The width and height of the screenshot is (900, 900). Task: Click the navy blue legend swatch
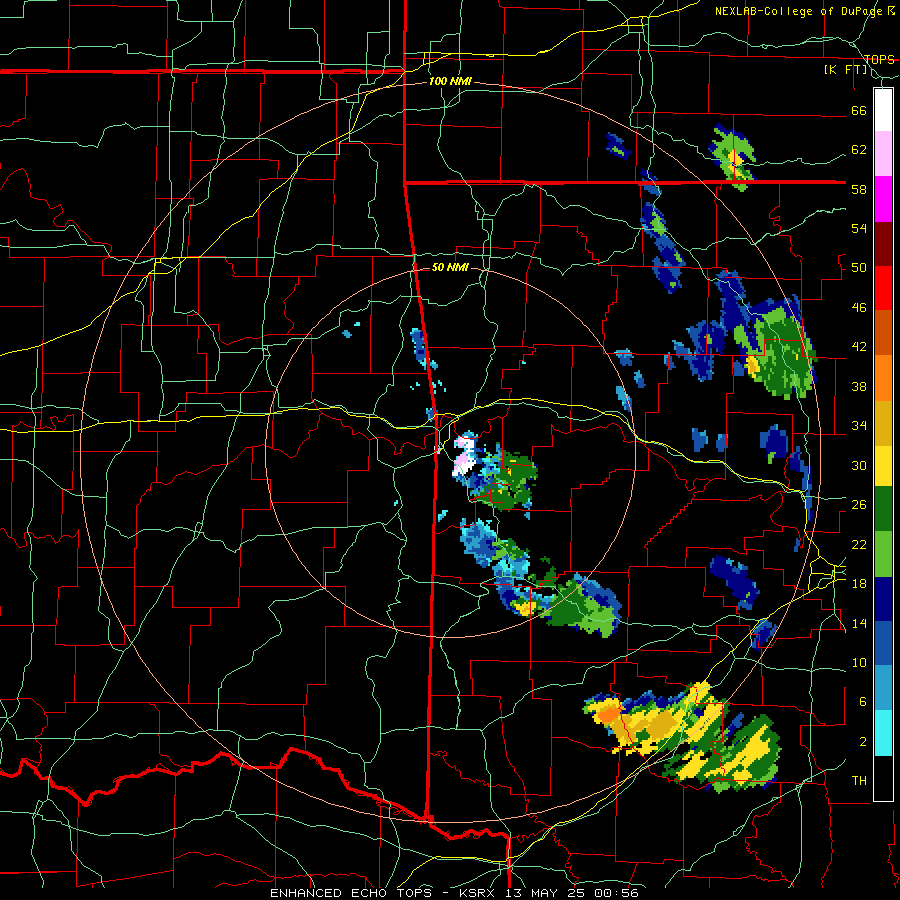tap(883, 599)
